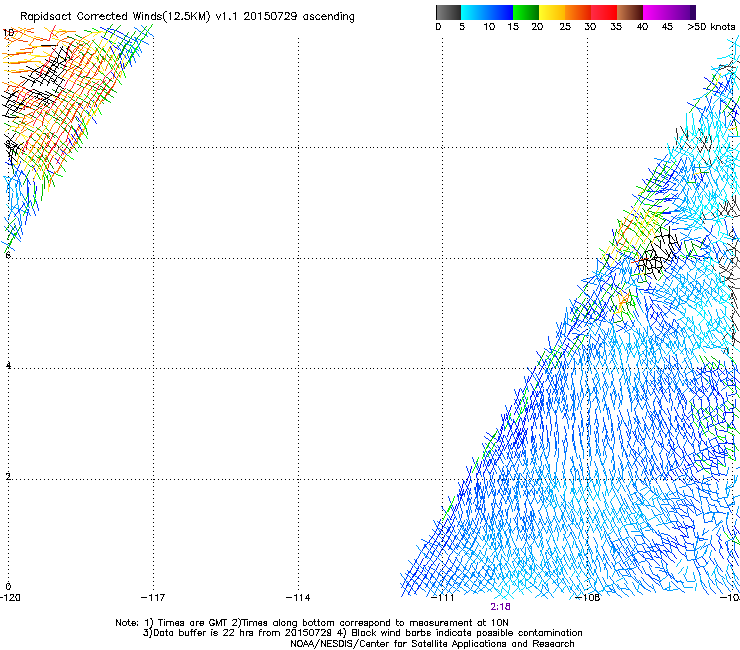Click the -117 longitude axis label
740x650 pixels.
pyautogui.click(x=153, y=598)
